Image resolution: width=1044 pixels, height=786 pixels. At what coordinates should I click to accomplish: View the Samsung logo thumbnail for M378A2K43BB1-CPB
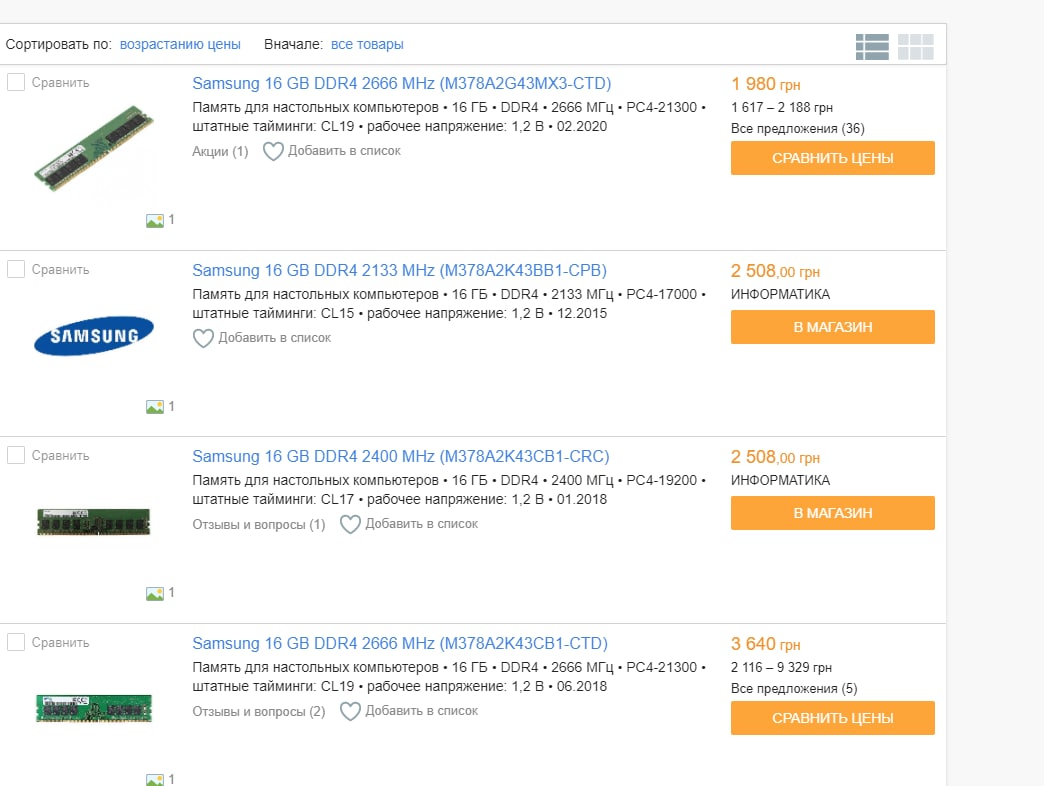pos(94,335)
